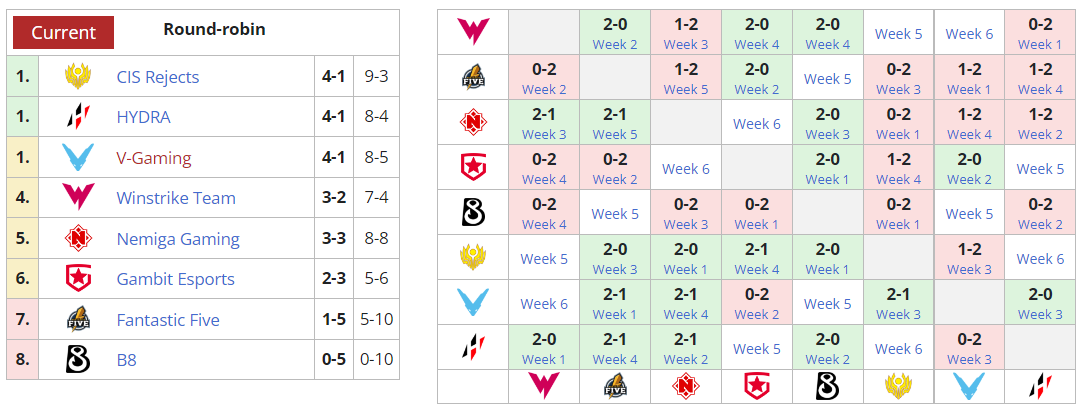Open the Fantastic Five team name link
The width and height of the screenshot is (1081, 410).
[168, 320]
